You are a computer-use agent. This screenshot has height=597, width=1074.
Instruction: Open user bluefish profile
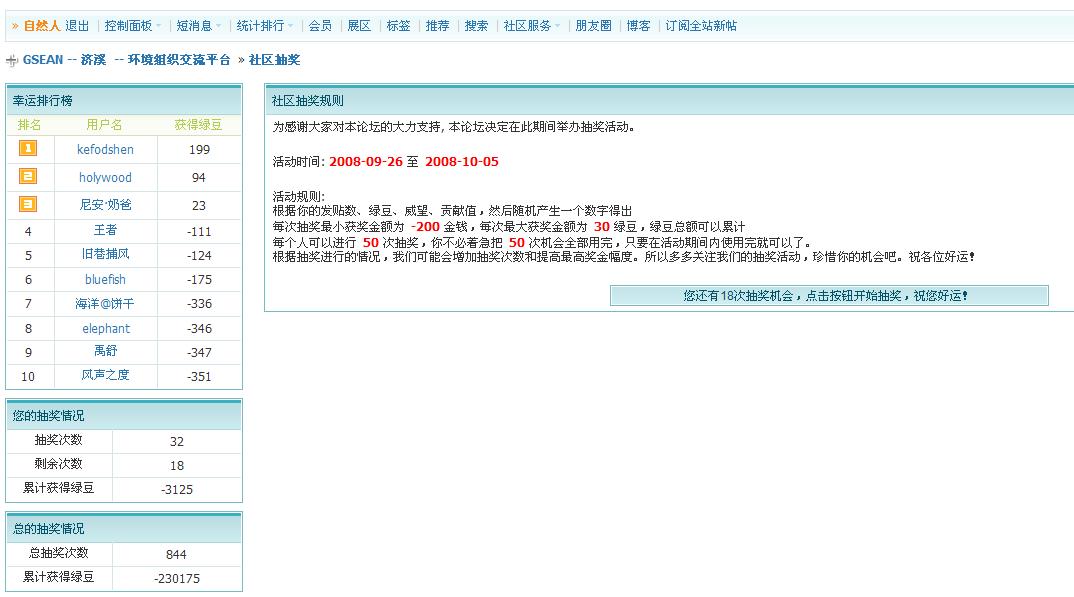105,279
